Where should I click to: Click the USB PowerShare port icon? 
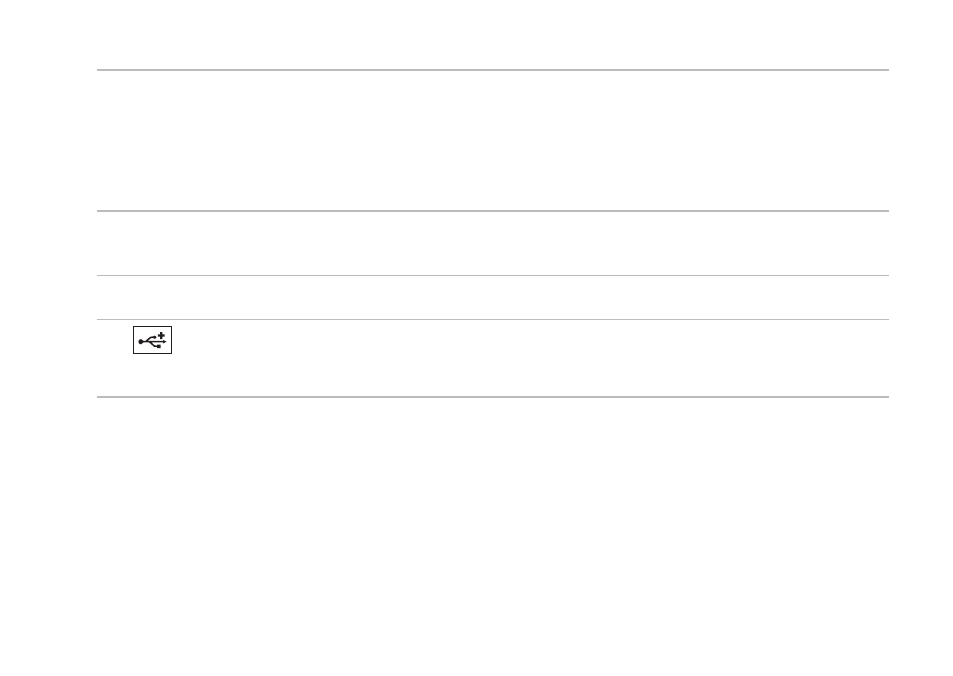(153, 340)
